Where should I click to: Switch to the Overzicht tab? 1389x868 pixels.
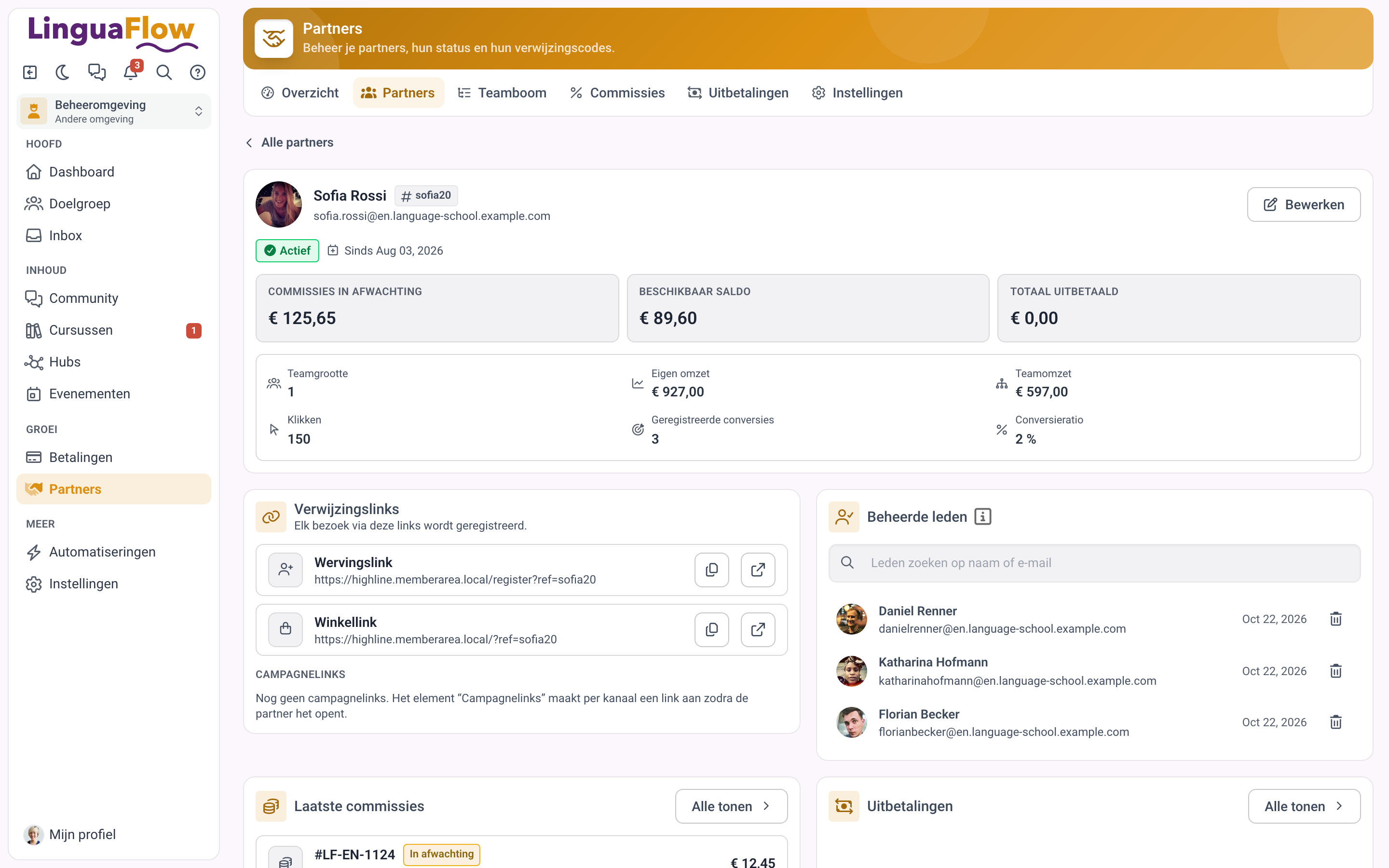[x=300, y=93]
